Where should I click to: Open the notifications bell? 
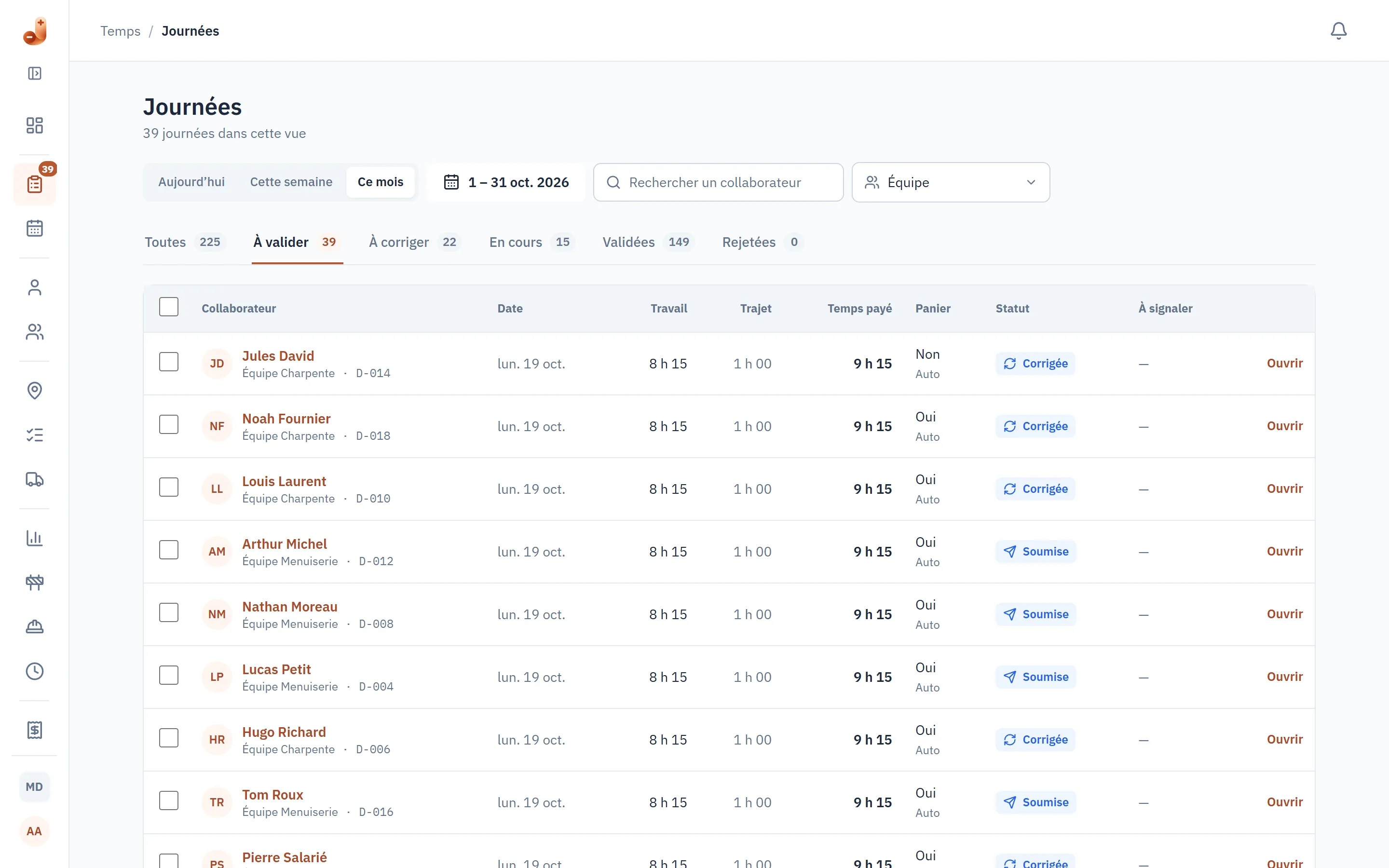[1338, 30]
